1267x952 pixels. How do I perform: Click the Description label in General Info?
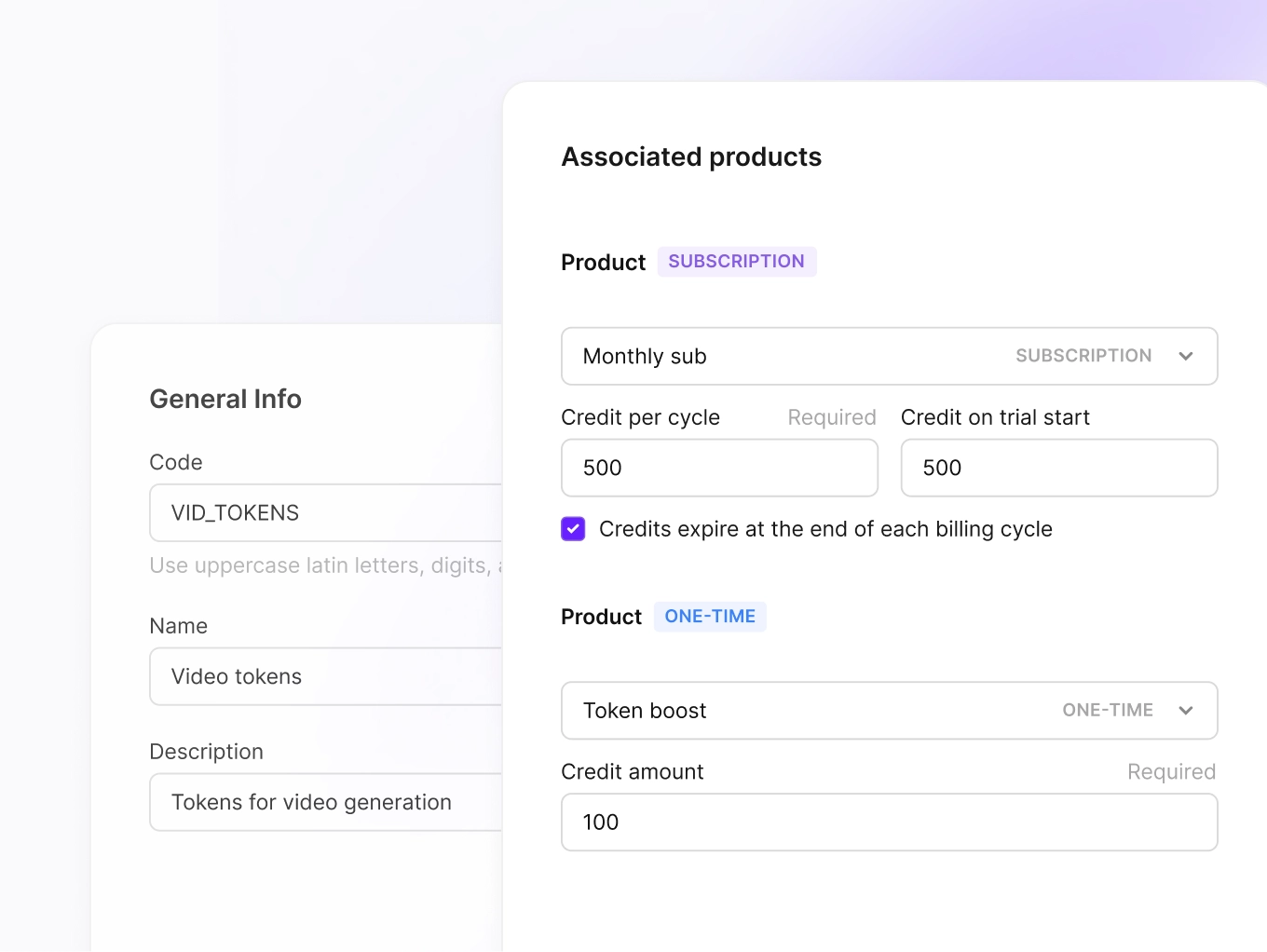point(207,752)
